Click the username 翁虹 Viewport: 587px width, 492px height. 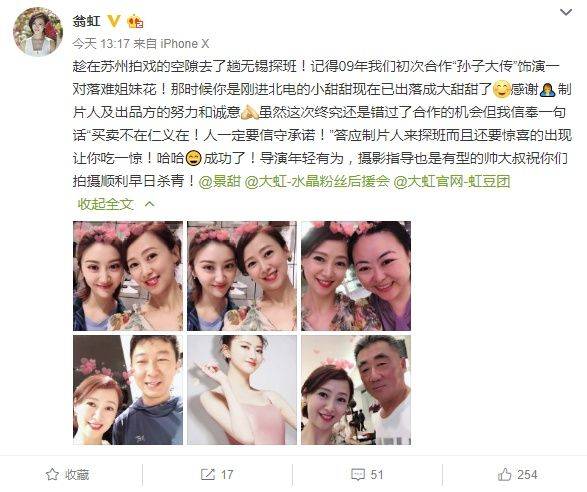(x=87, y=21)
